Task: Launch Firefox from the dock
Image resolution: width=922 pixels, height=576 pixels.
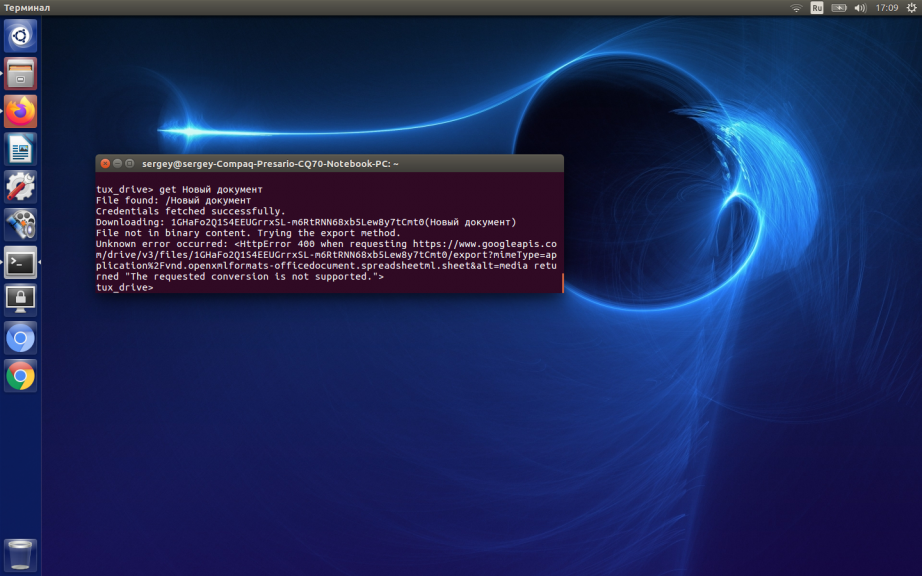Action: tap(20, 110)
